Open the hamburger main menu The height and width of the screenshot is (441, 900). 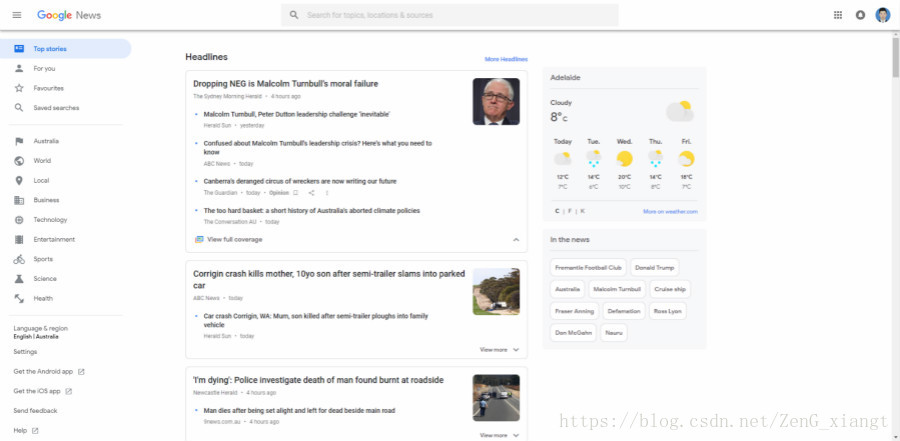click(17, 15)
